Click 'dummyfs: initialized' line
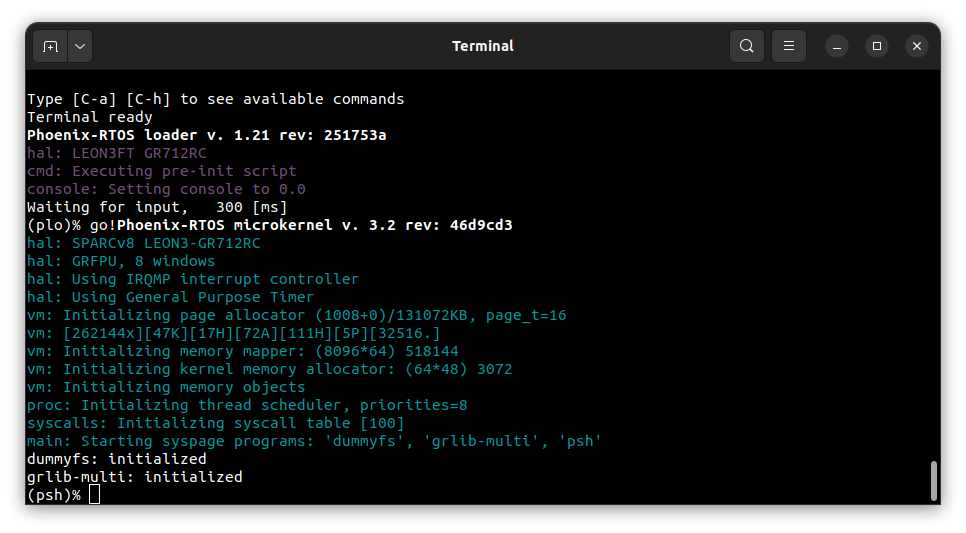The image size is (966, 533). click(116, 459)
